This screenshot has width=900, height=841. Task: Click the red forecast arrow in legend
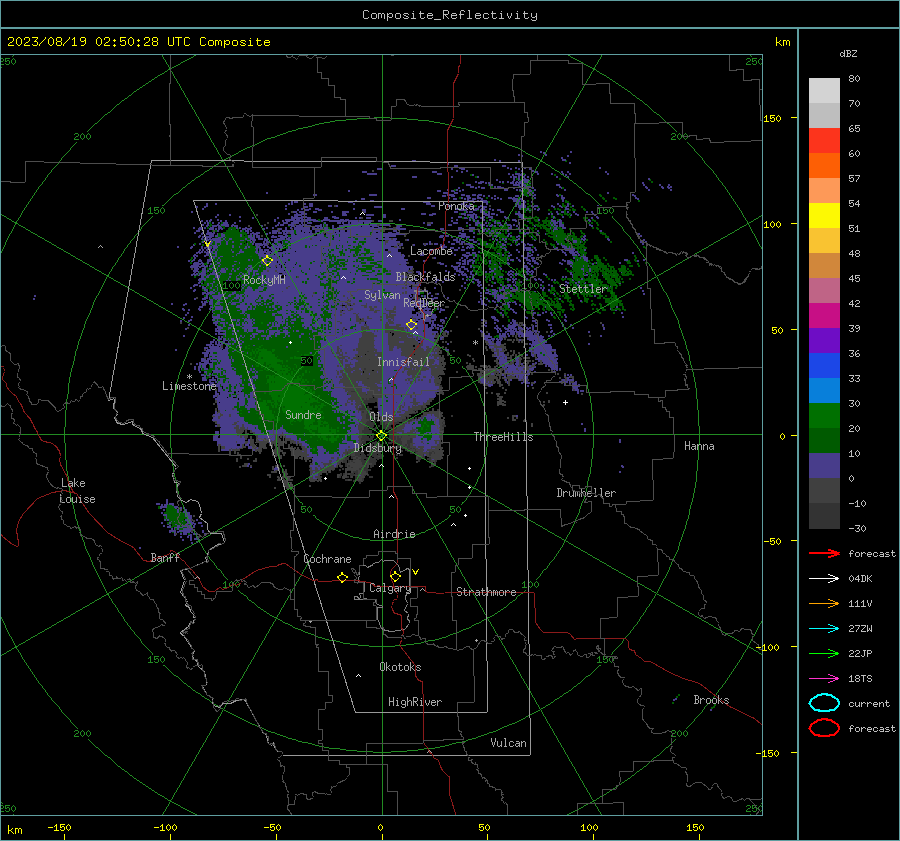[x=824, y=553]
